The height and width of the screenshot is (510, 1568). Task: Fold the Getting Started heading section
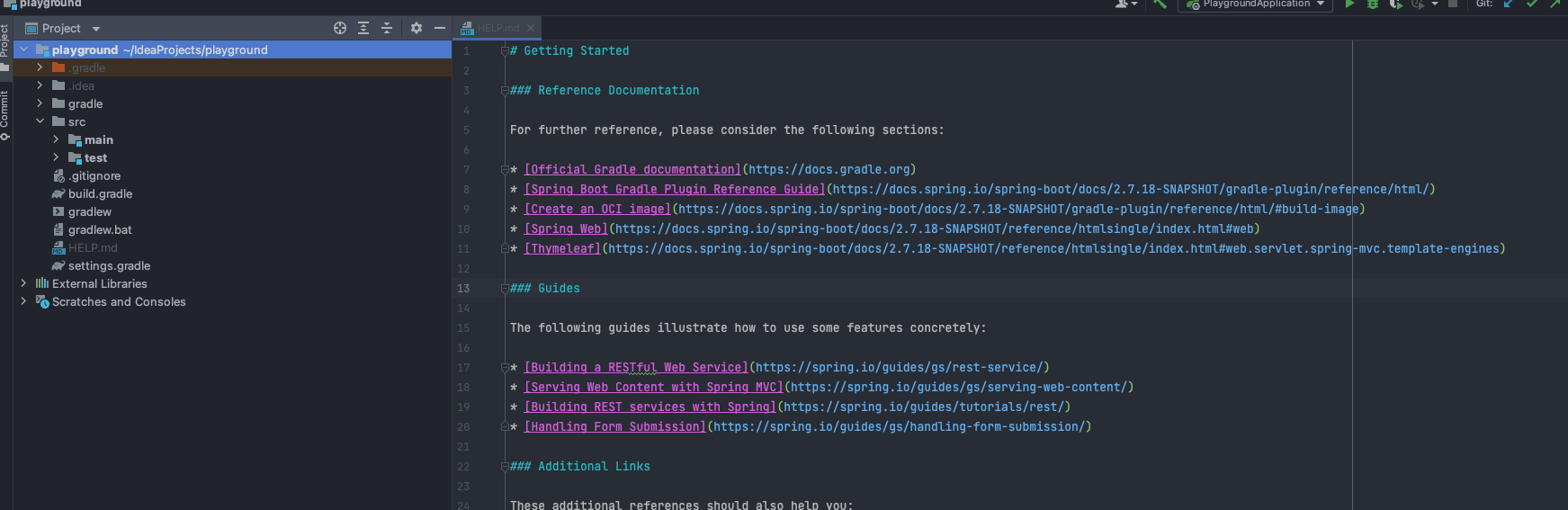click(505, 51)
